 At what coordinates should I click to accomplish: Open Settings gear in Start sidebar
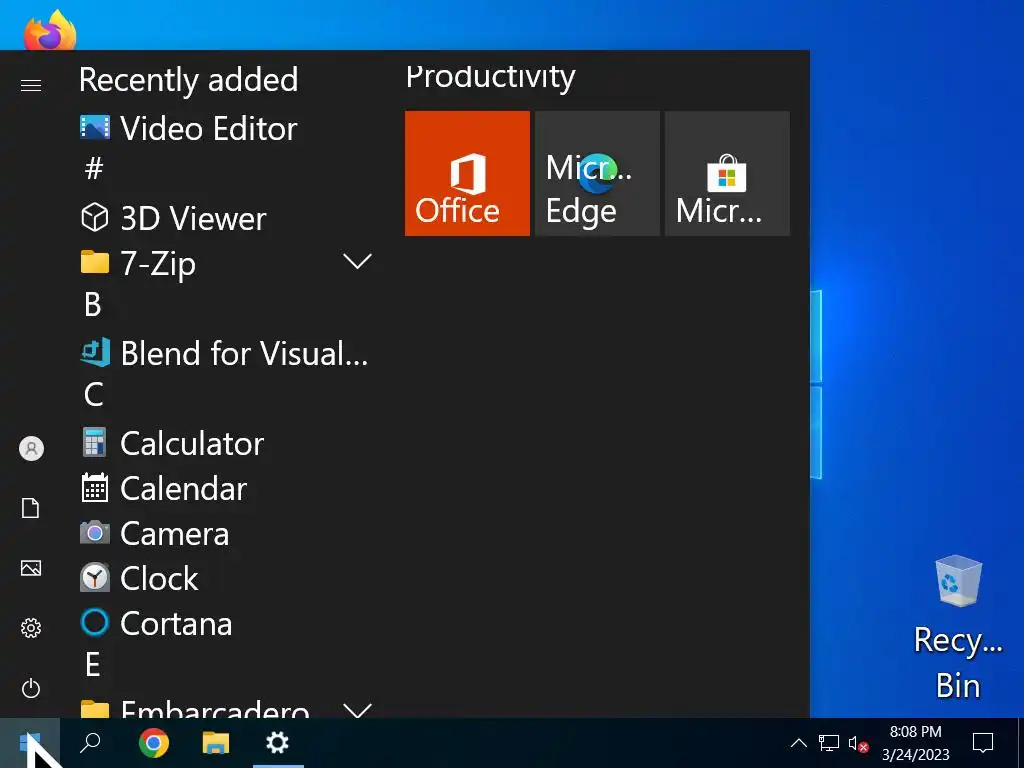(31, 628)
